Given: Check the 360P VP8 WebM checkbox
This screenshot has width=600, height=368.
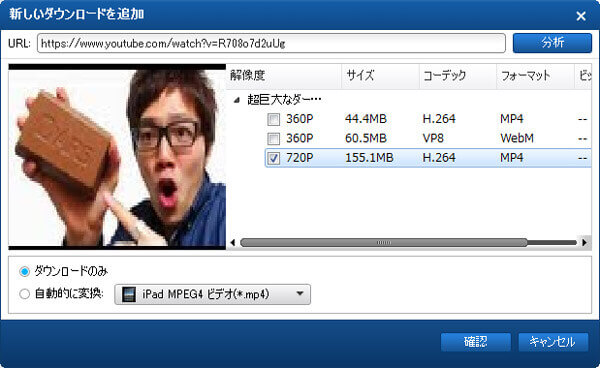Looking at the screenshot, I should tap(273, 138).
